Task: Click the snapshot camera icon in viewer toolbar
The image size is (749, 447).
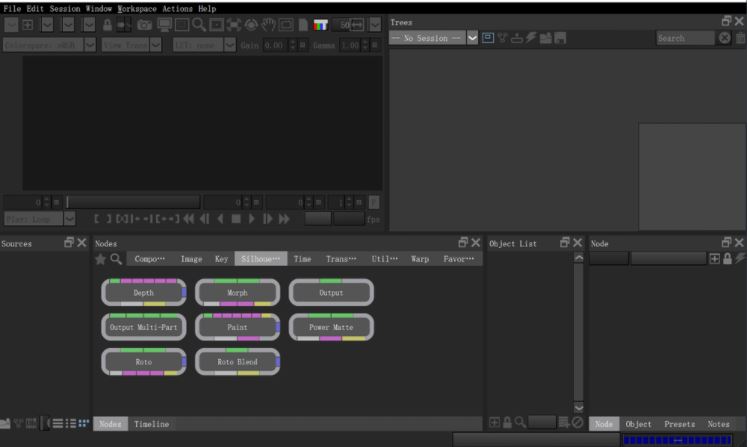Action: (x=144, y=23)
